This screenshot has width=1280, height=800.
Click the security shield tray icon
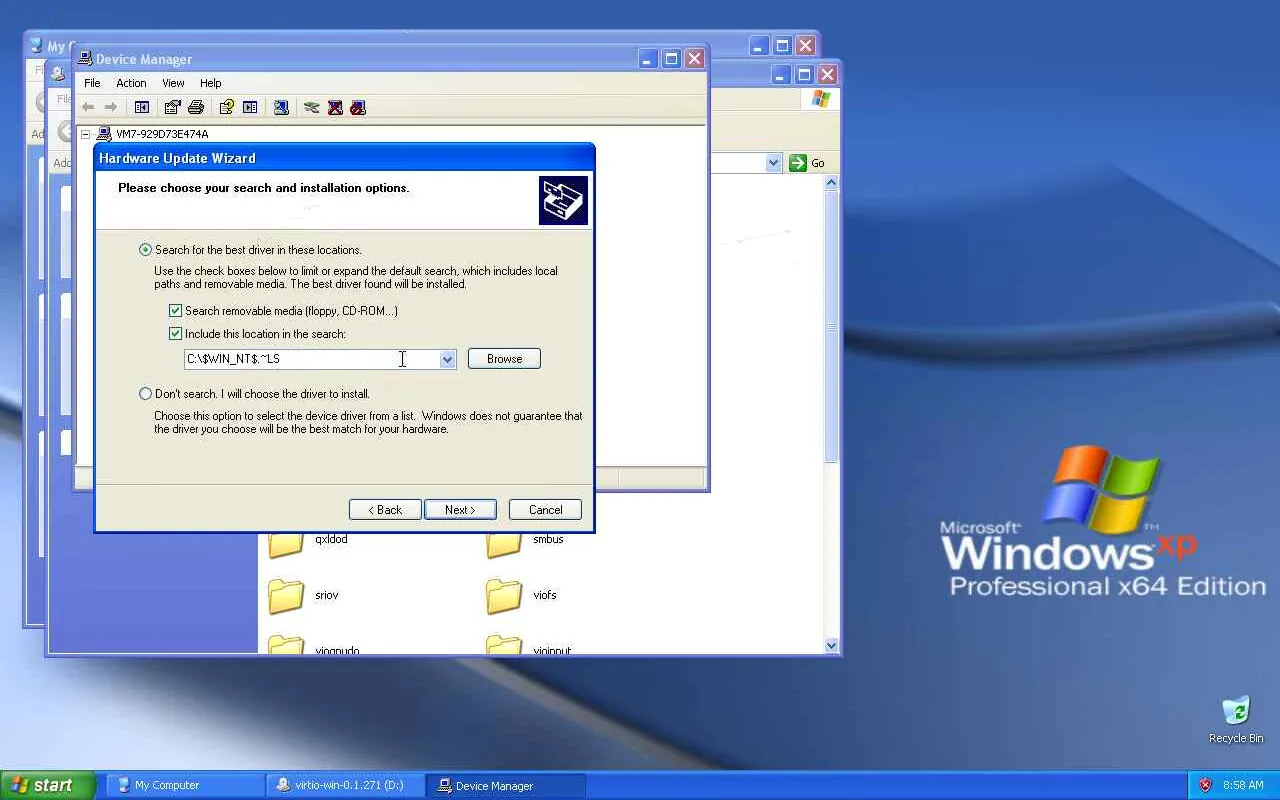[x=1205, y=785]
